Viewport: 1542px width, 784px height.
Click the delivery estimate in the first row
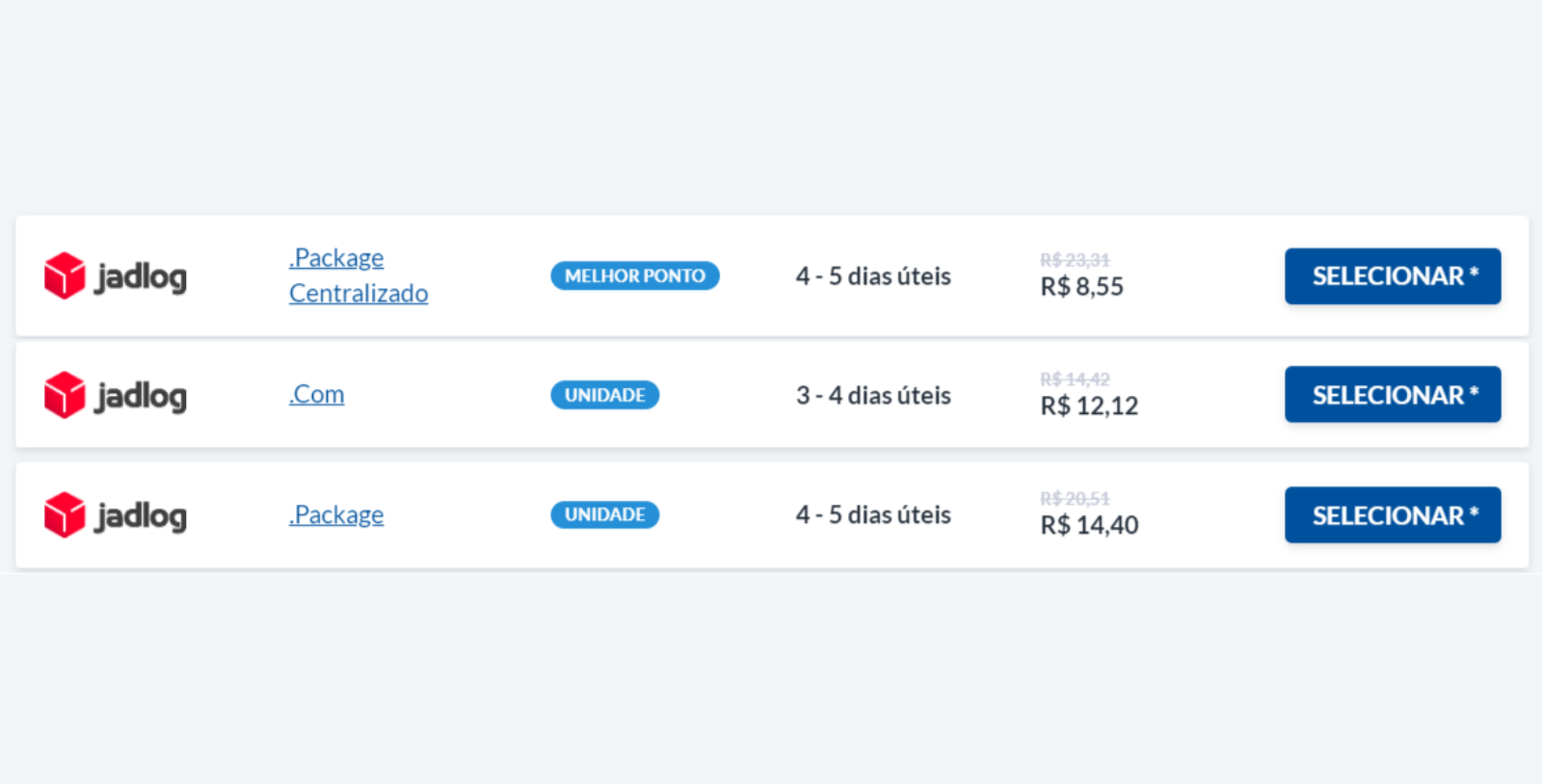(872, 276)
